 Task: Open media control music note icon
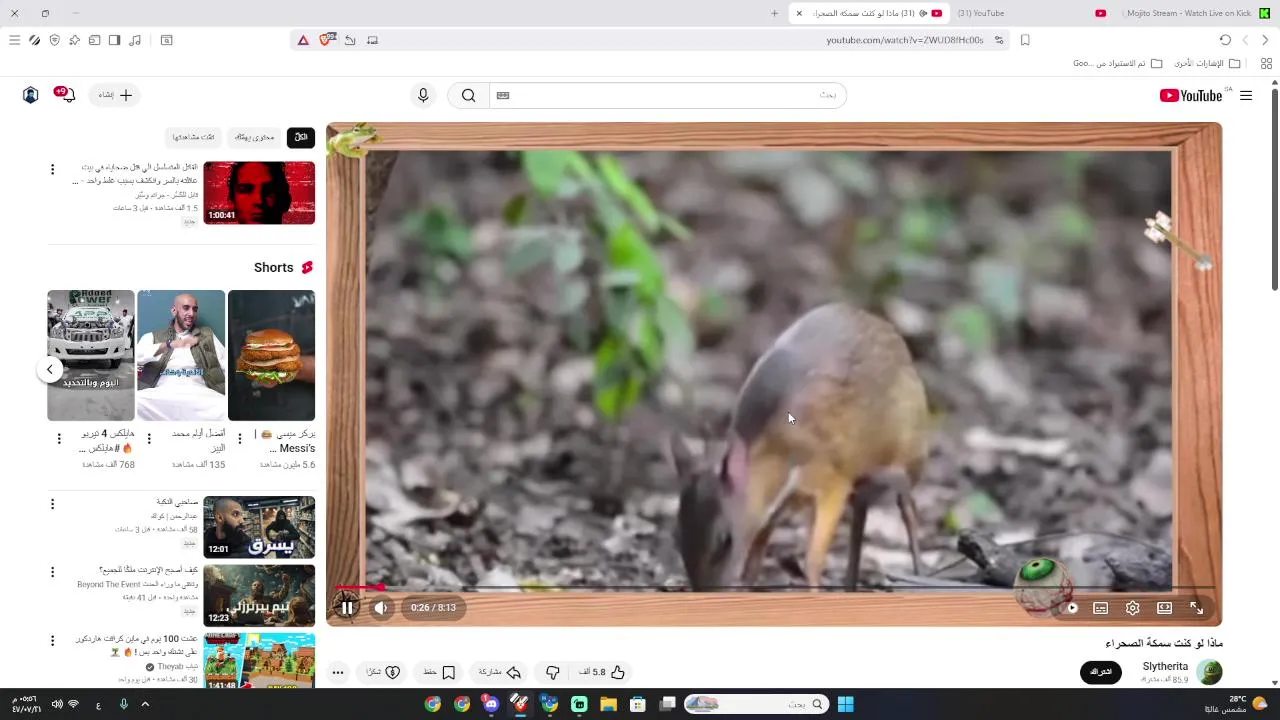click(x=135, y=40)
